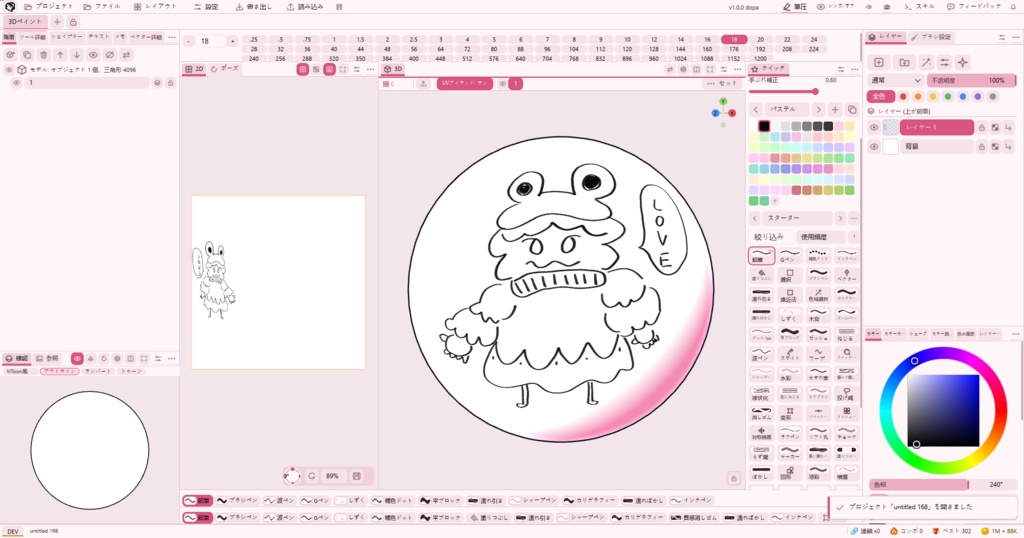
Task: Select the スポイト eyedropper tool
Action: coord(790,354)
